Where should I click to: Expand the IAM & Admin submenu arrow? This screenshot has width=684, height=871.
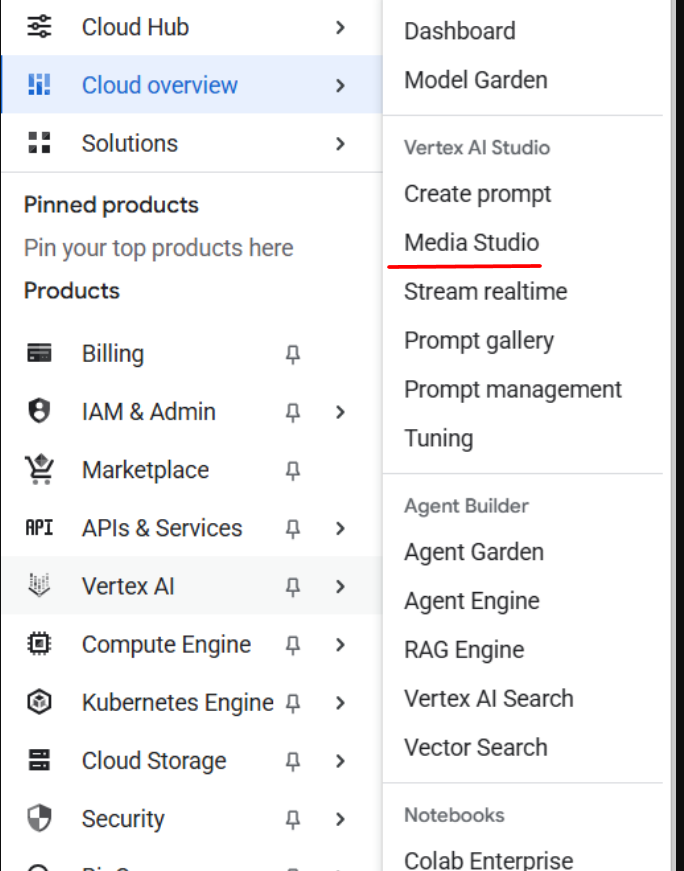tap(341, 412)
